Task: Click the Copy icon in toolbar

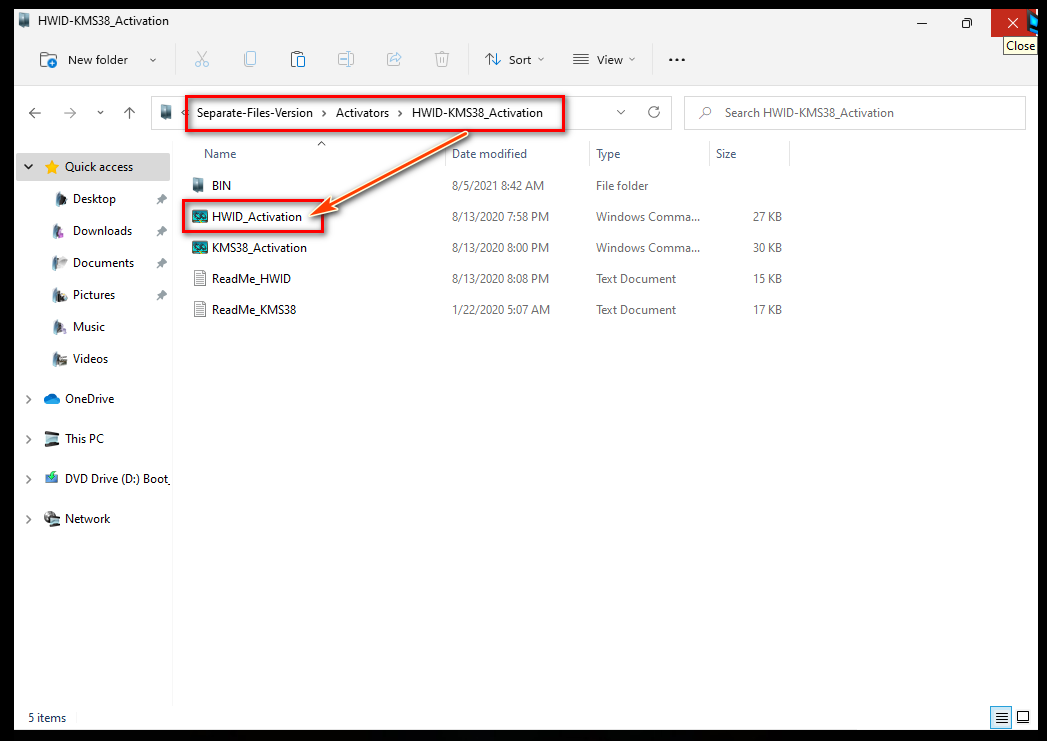Action: pyautogui.click(x=250, y=59)
